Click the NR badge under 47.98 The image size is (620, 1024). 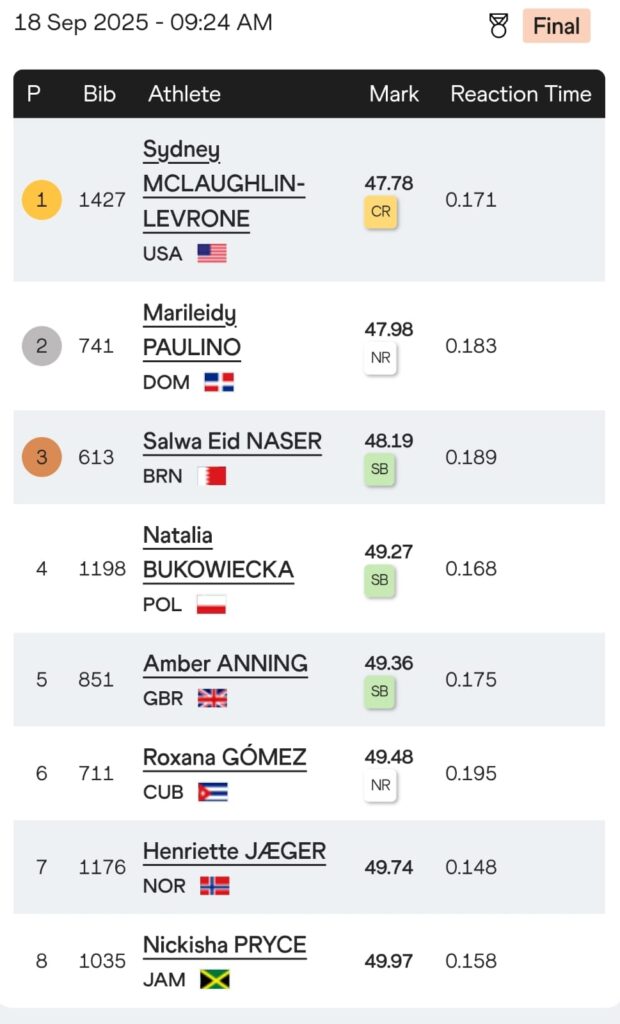pyautogui.click(x=380, y=358)
